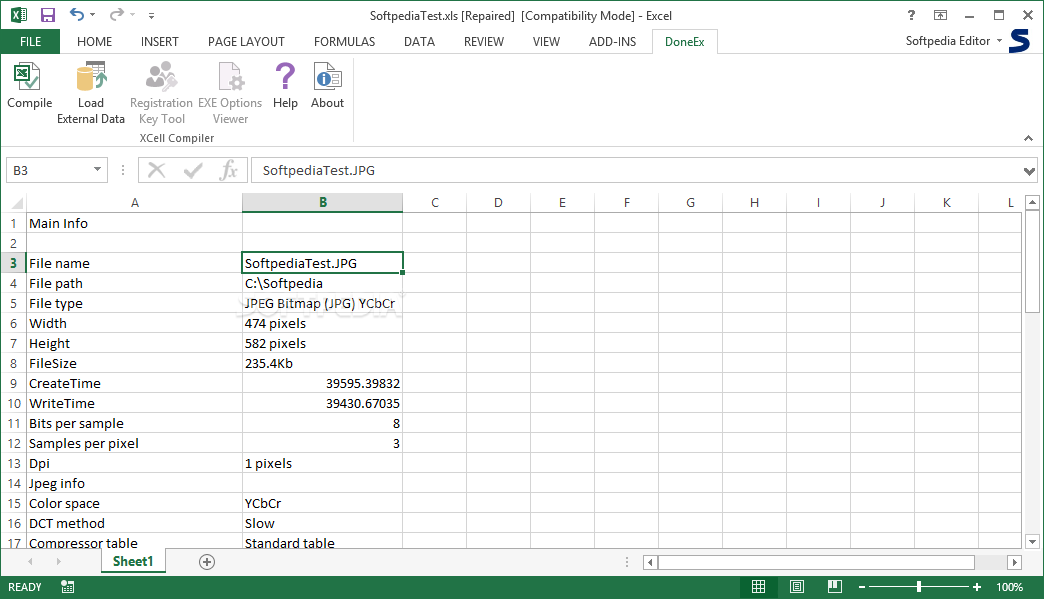Select row 9 header
Image resolution: width=1044 pixels, height=599 pixels.
13,383
